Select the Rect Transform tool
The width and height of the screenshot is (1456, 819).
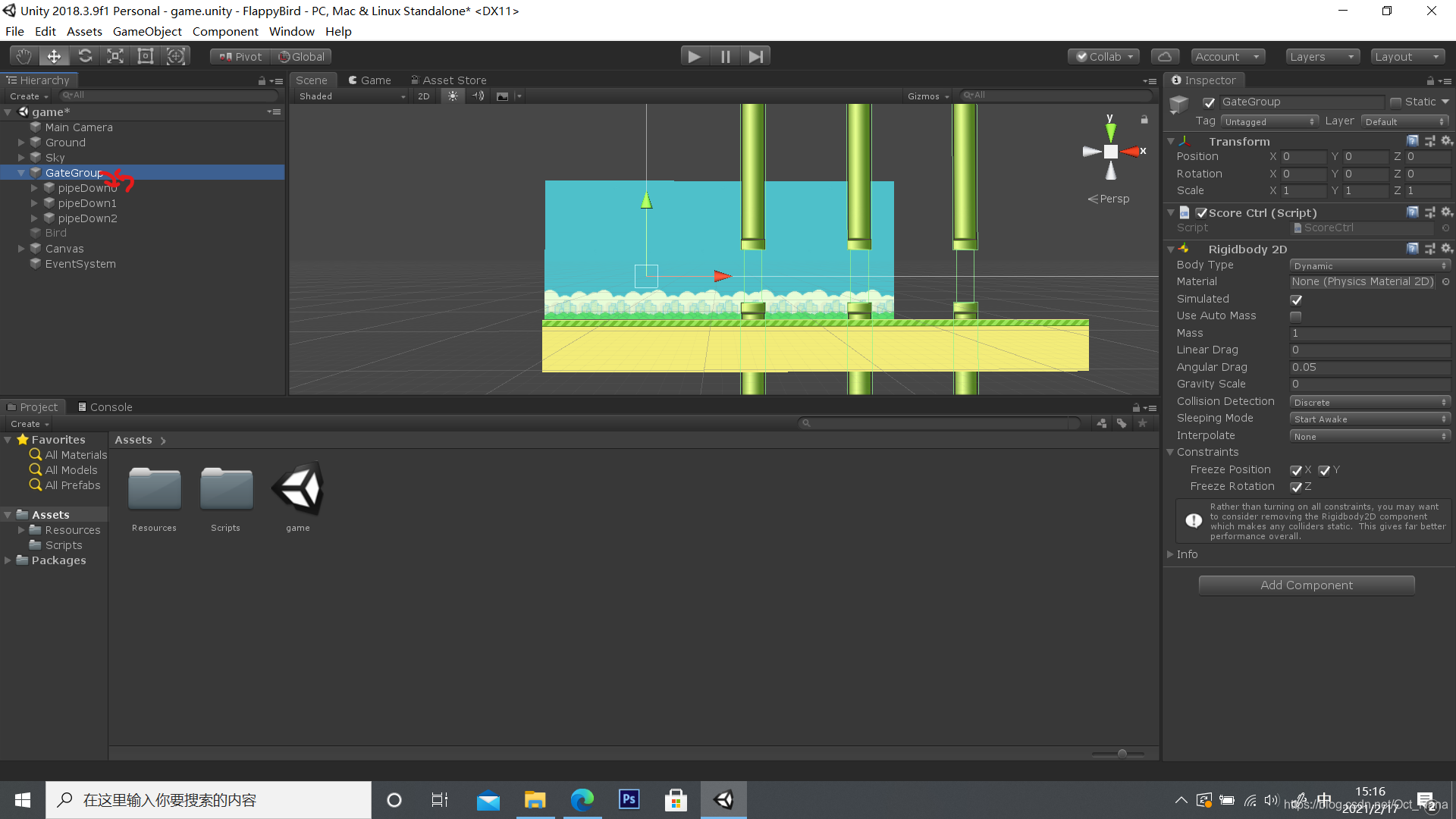[146, 56]
